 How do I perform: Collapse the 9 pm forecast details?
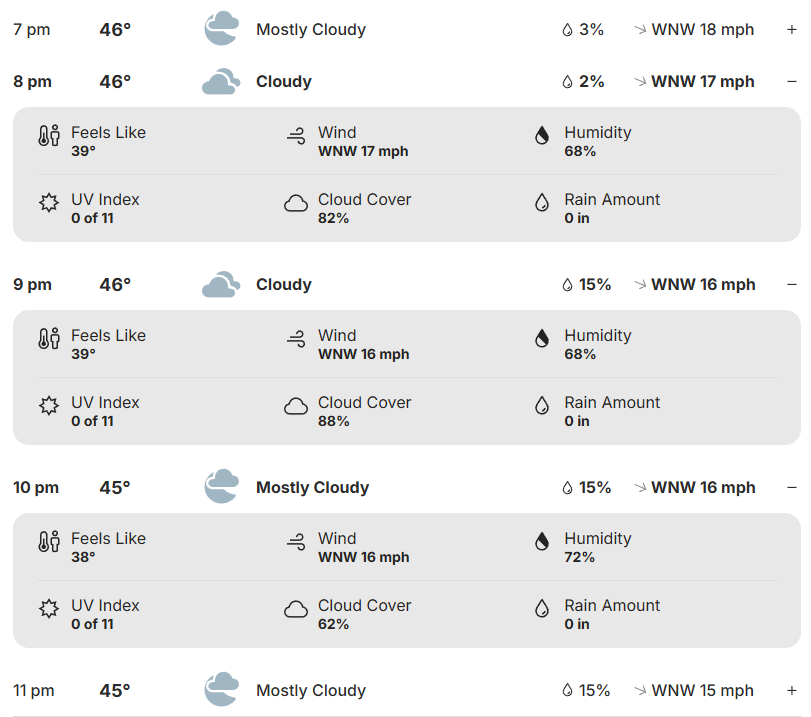click(x=791, y=285)
